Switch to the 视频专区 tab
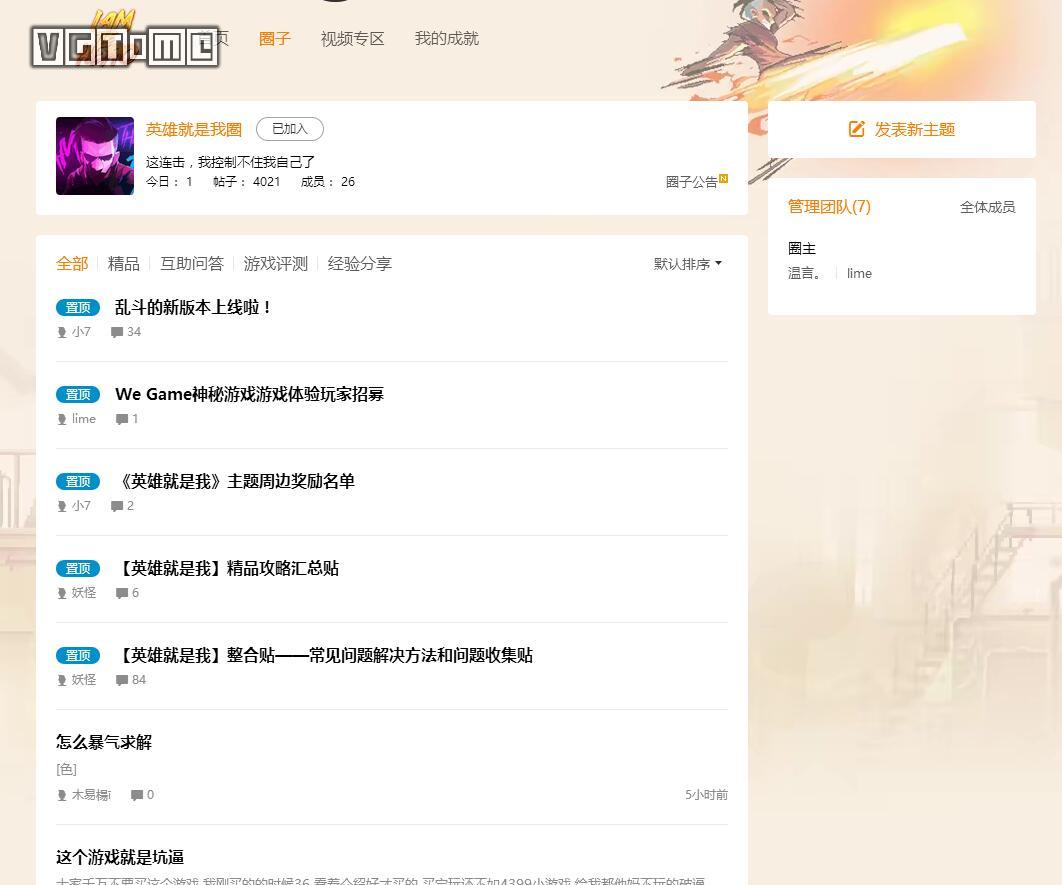1062x885 pixels. (x=352, y=38)
